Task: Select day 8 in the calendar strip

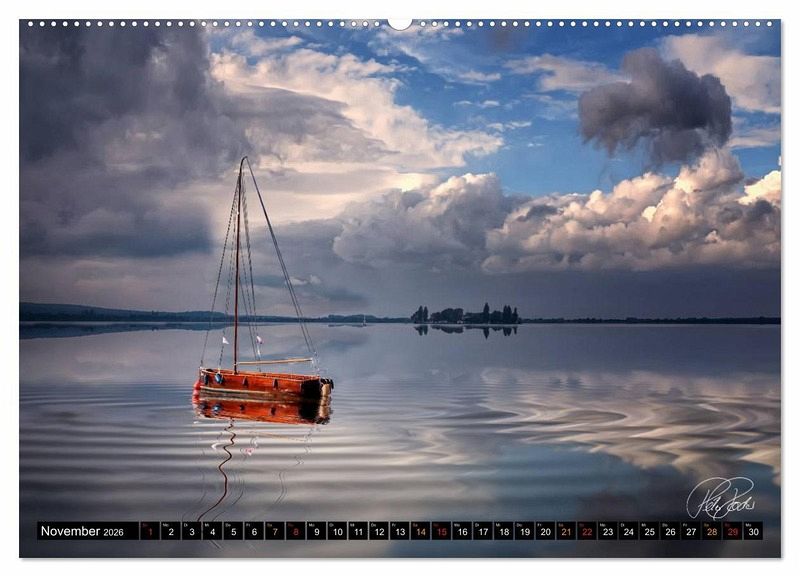Action: click(x=295, y=531)
